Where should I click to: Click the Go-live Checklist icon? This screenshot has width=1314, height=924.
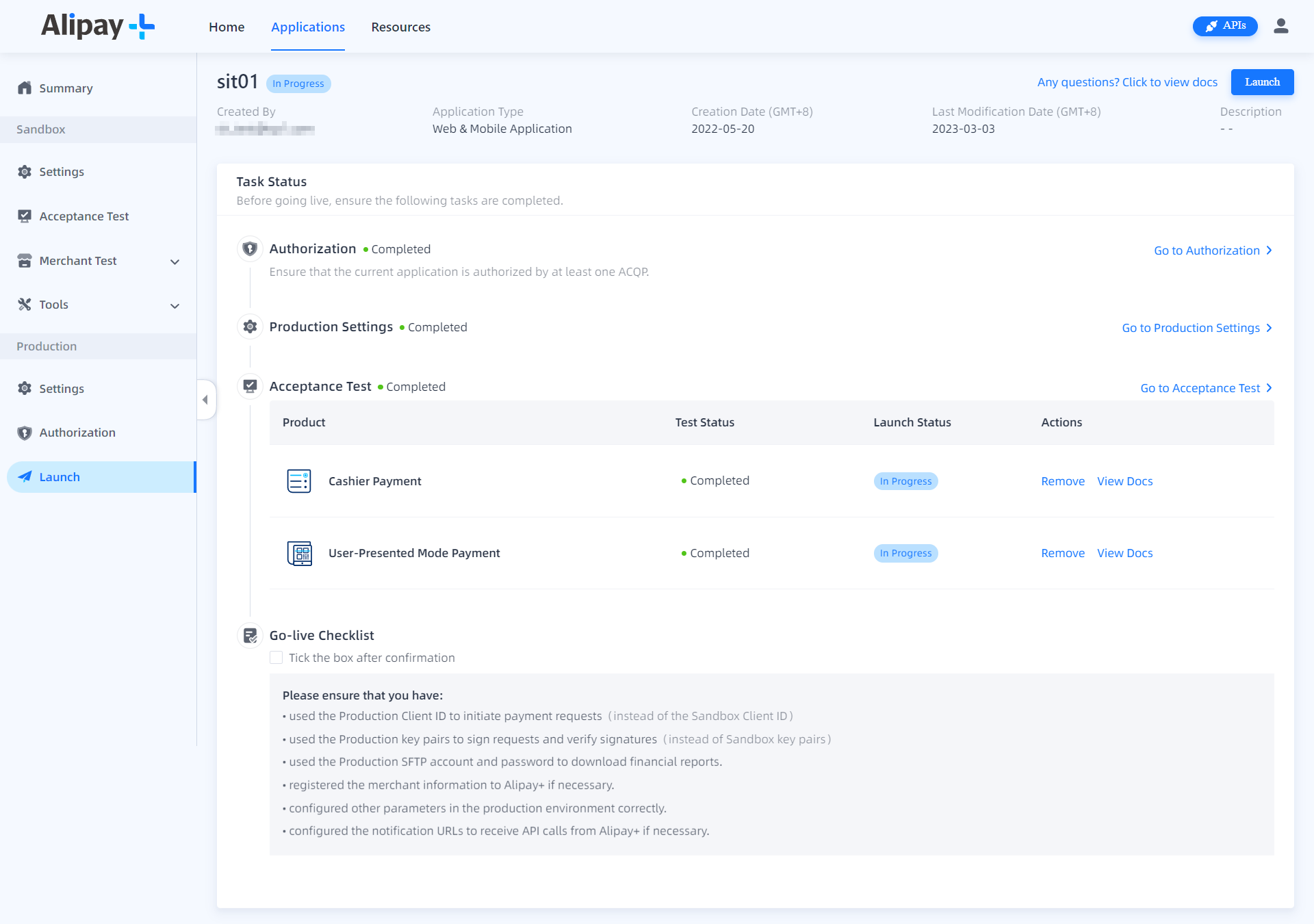[x=250, y=634]
